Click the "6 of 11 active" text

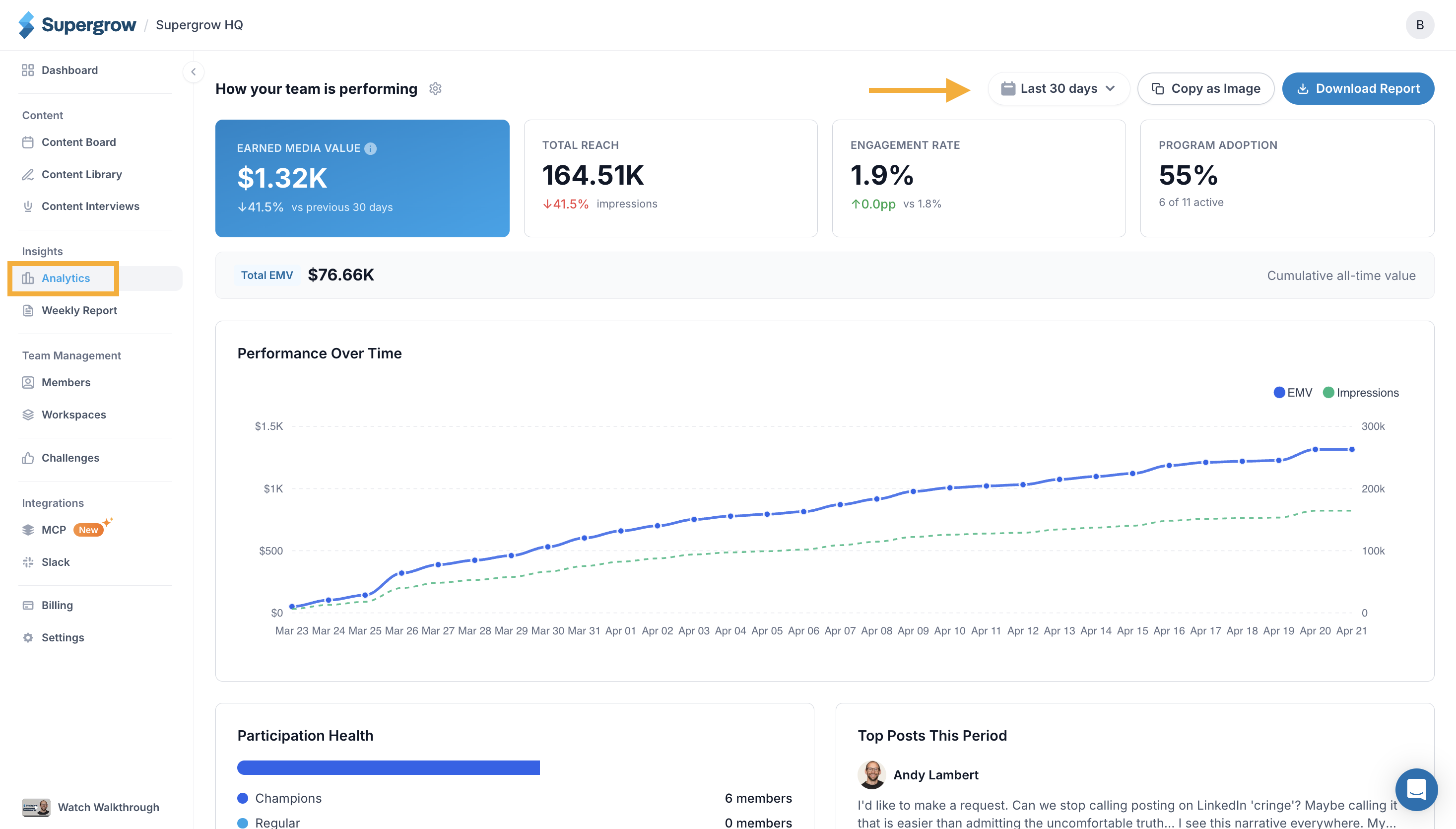click(1191, 202)
